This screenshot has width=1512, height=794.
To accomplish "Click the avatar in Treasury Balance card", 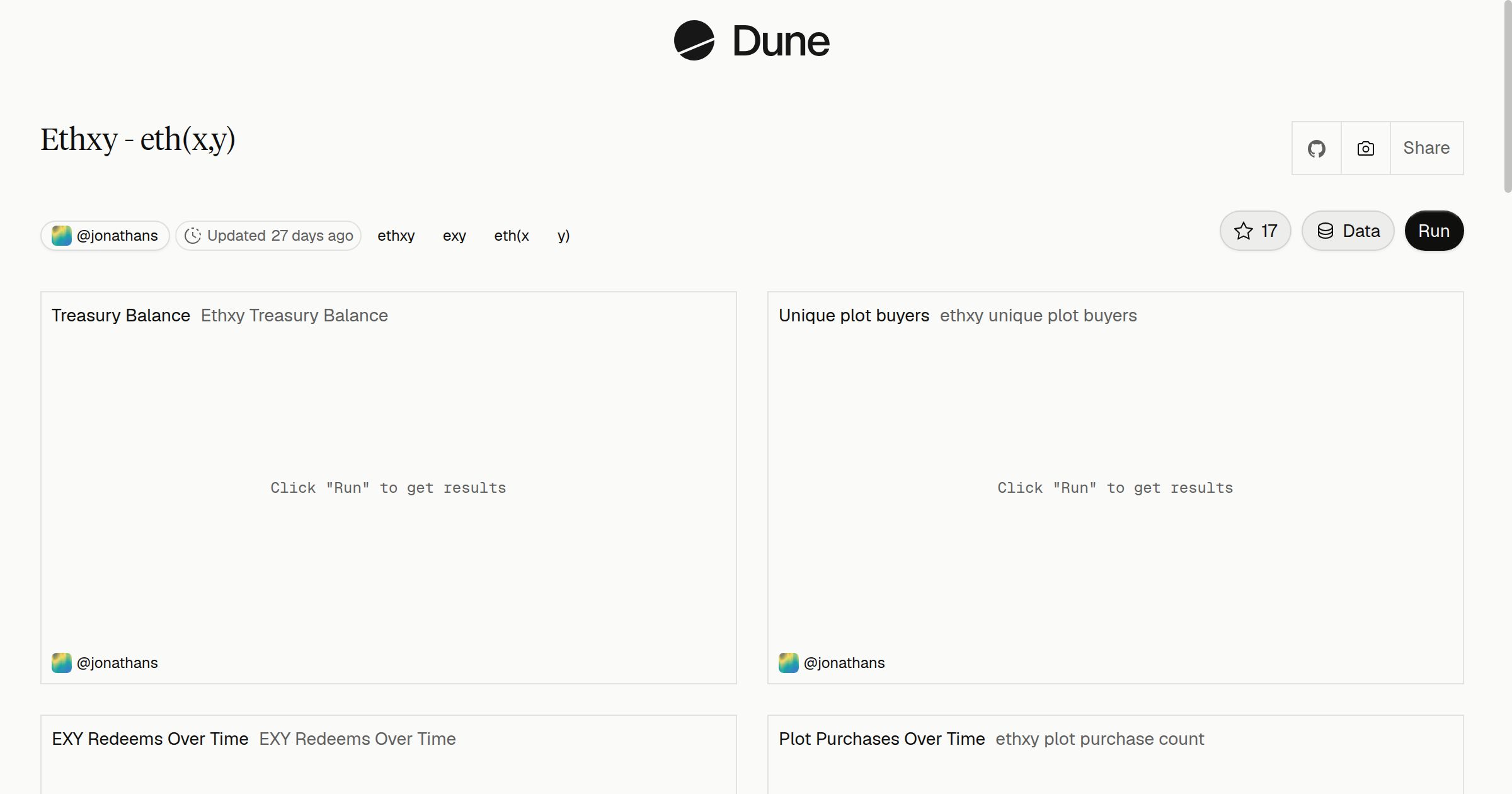I will coord(61,663).
